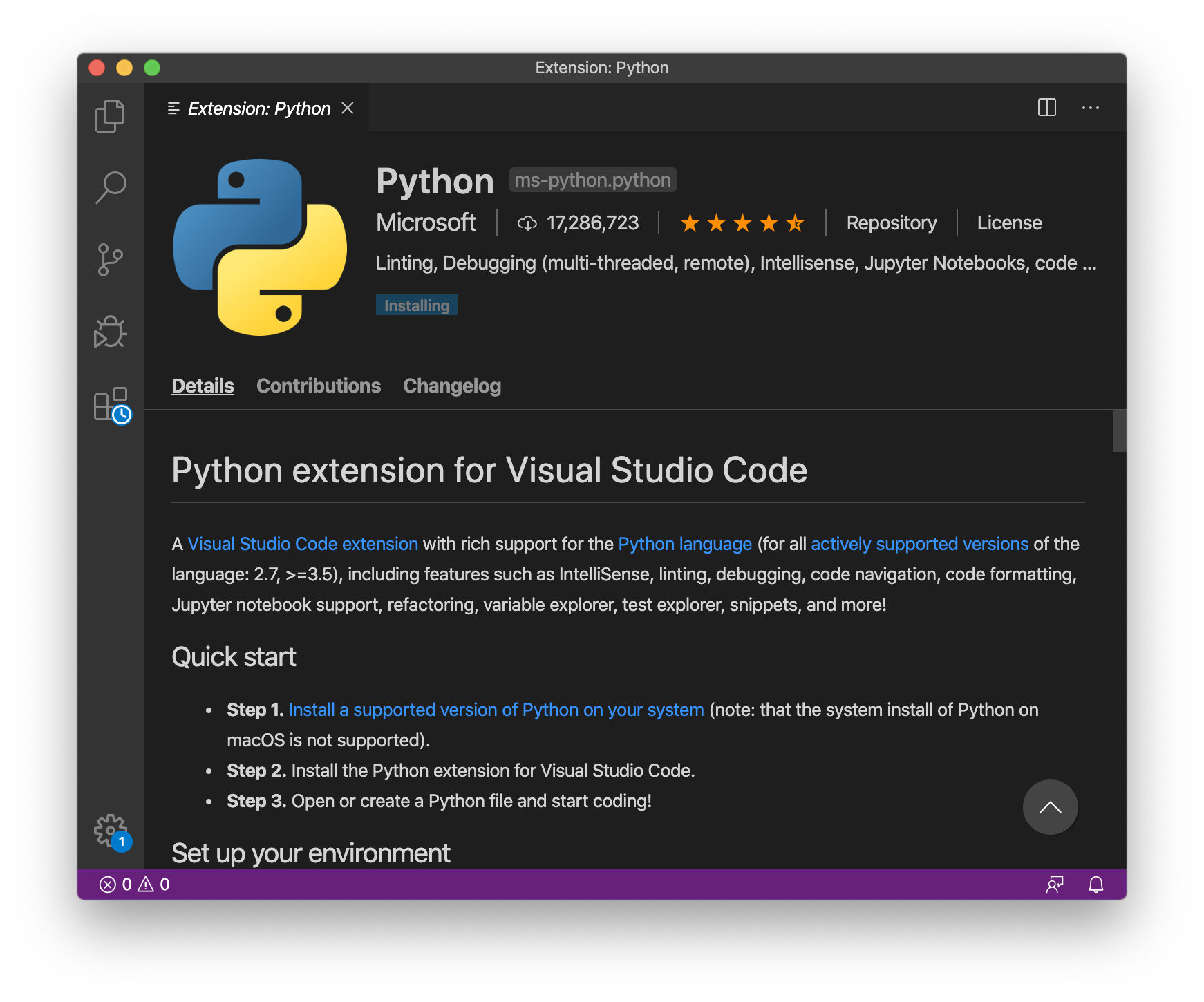
Task: Open the Visual Studio Code extension link
Action: click(303, 544)
